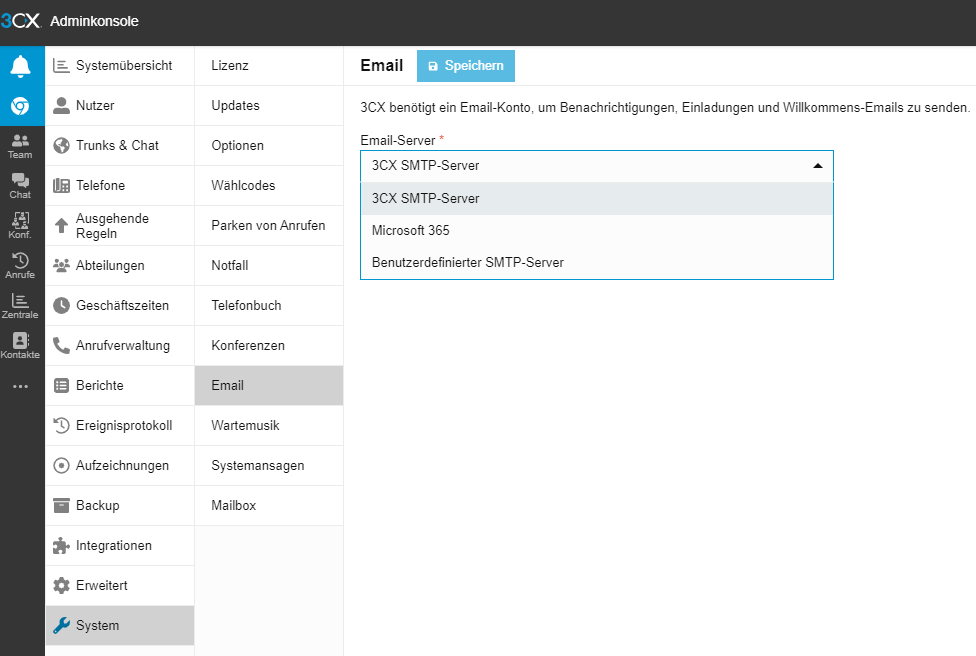Open Kontakte contacts icon
Viewport: 976px width, 656px height.
(21, 345)
